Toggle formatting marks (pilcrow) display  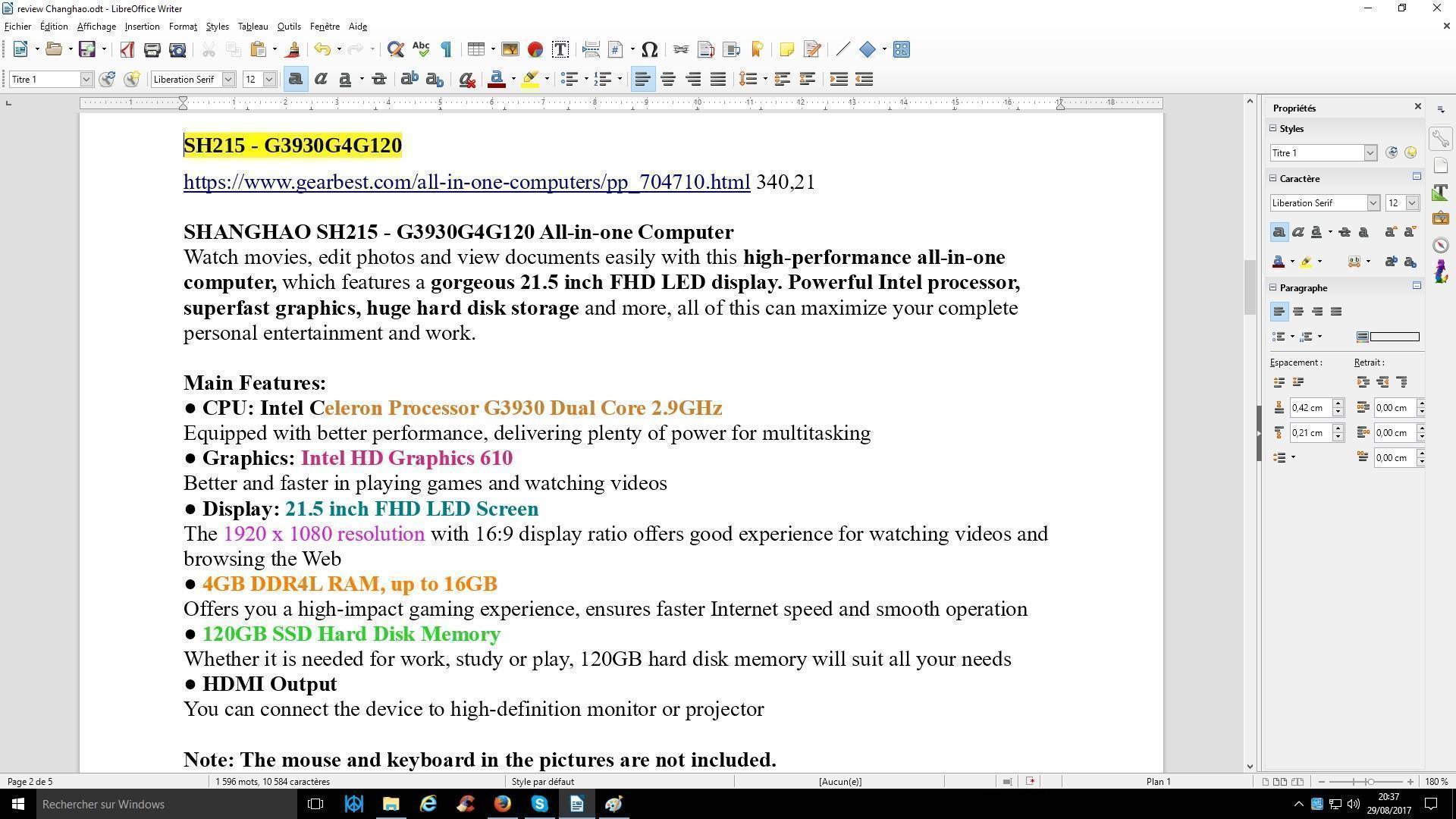tap(446, 50)
